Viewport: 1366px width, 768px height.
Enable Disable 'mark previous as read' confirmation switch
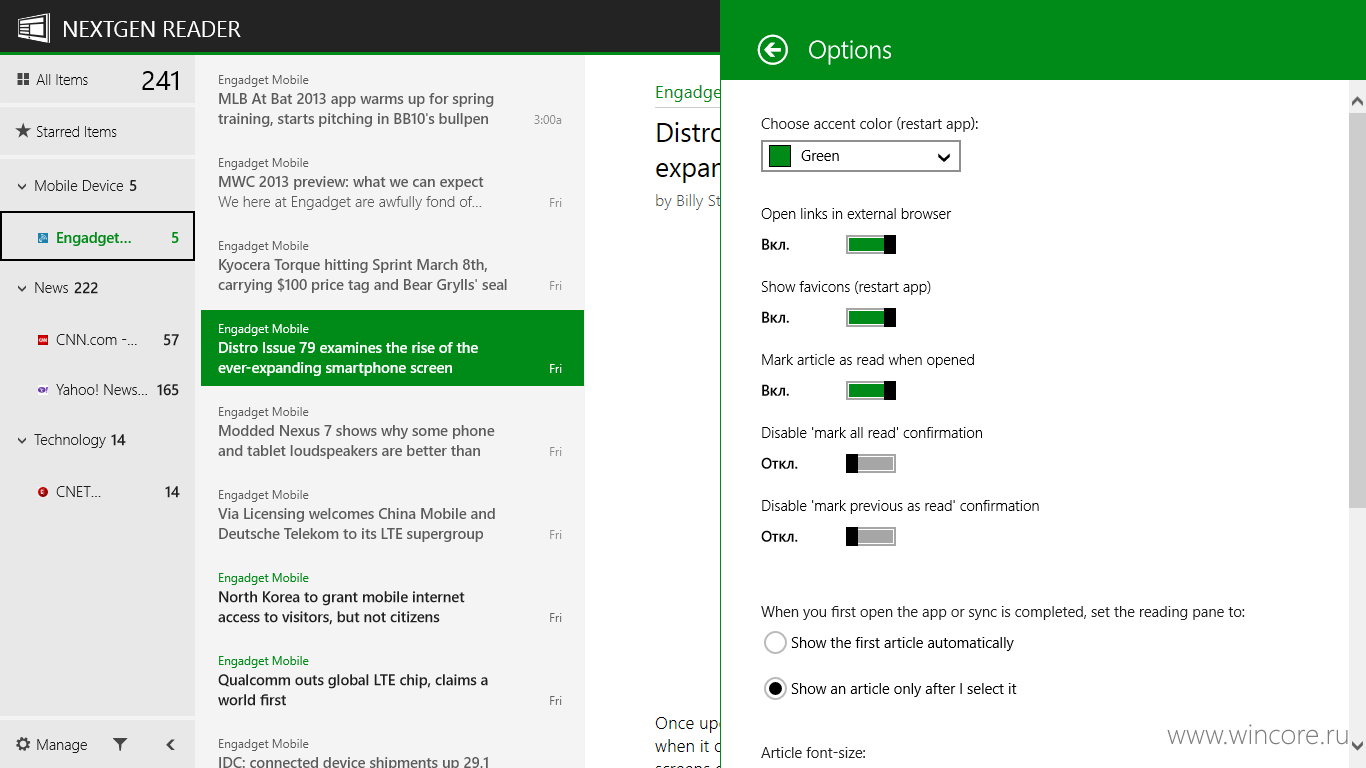click(871, 537)
